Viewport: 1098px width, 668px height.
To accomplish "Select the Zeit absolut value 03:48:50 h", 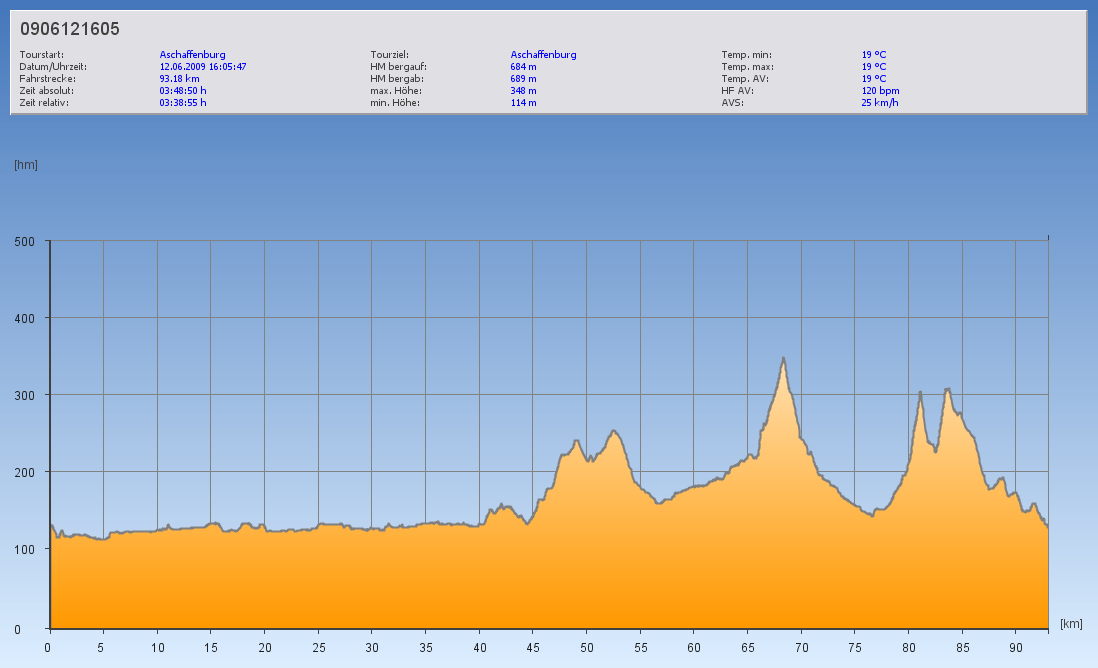I will [183, 91].
